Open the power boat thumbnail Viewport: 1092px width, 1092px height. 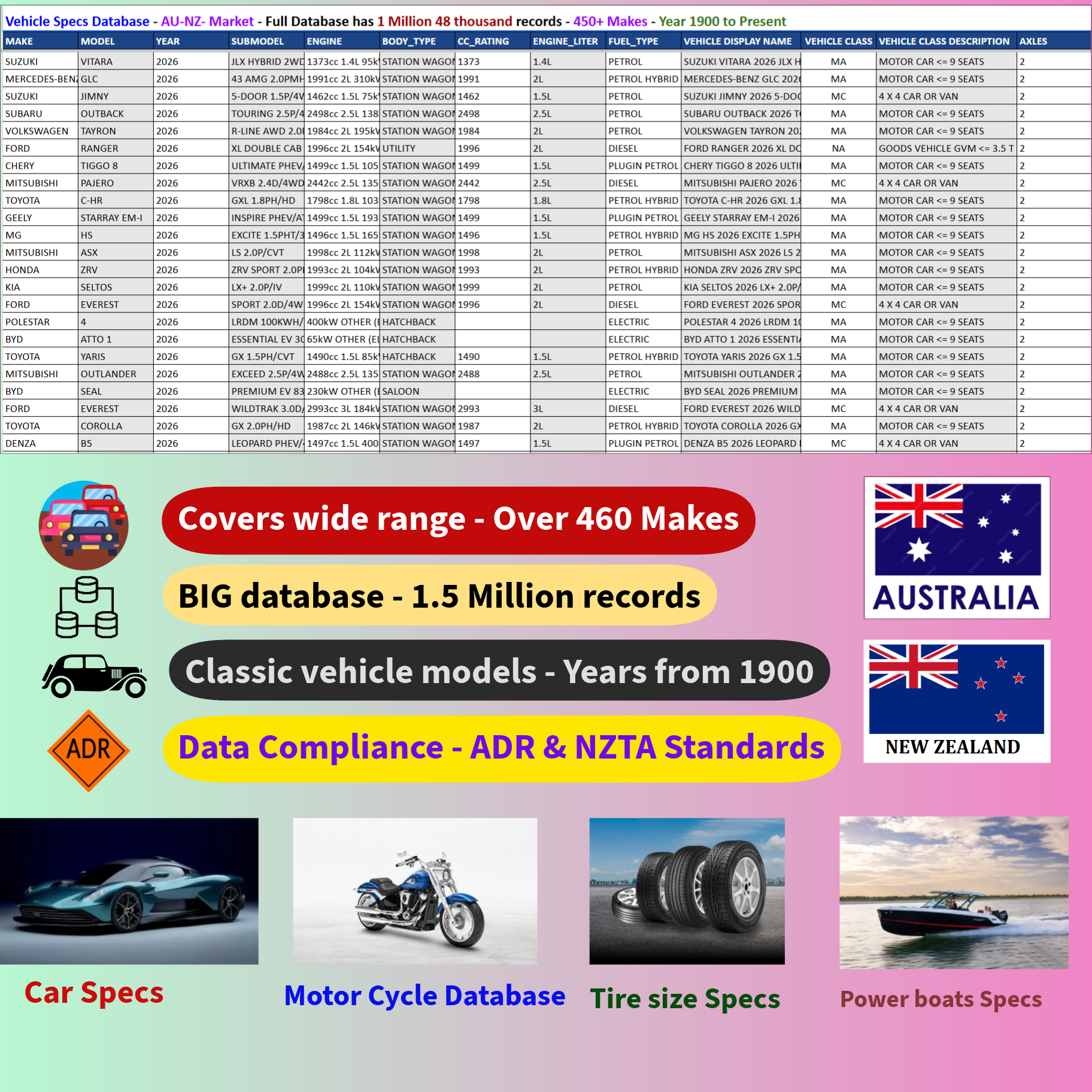[954, 892]
